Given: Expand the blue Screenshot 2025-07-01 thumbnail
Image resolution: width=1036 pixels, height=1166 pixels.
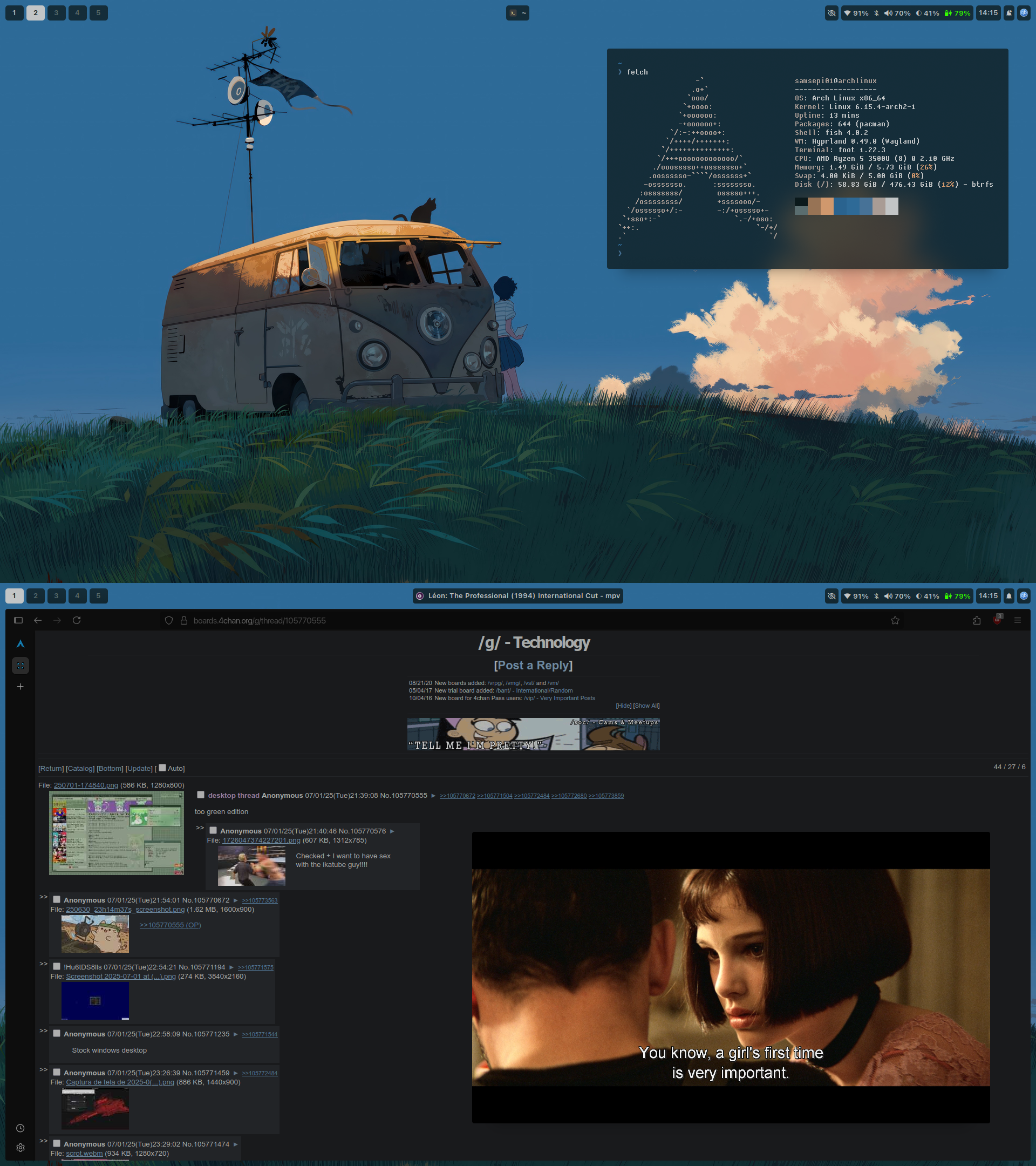Looking at the screenshot, I should 95,1001.
